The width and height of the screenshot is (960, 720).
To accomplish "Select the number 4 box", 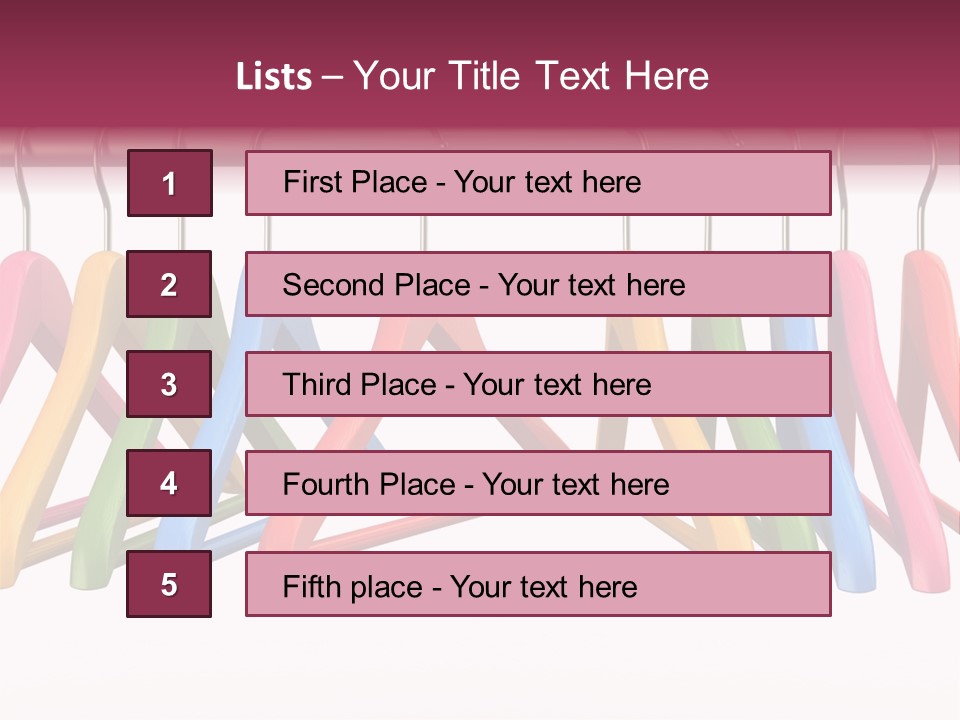I will (x=169, y=484).
